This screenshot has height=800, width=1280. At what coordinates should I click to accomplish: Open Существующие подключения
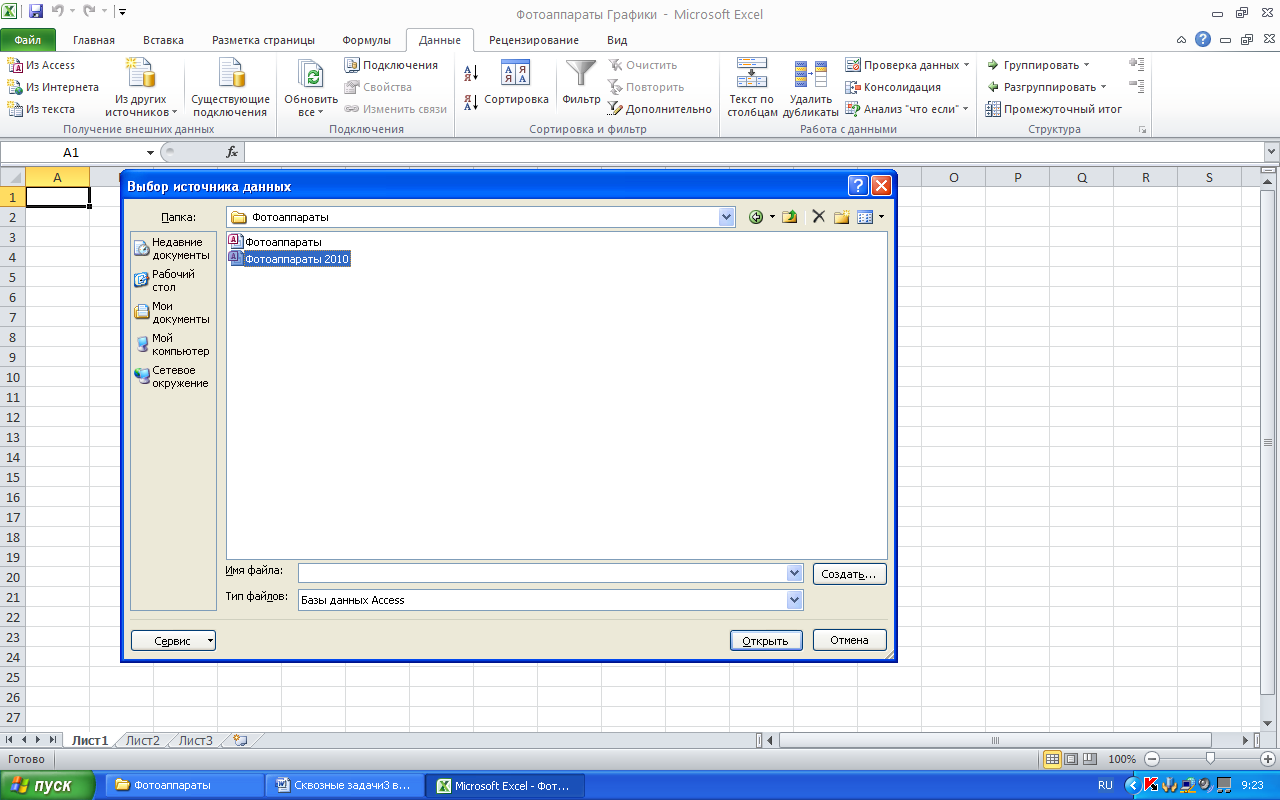231,88
